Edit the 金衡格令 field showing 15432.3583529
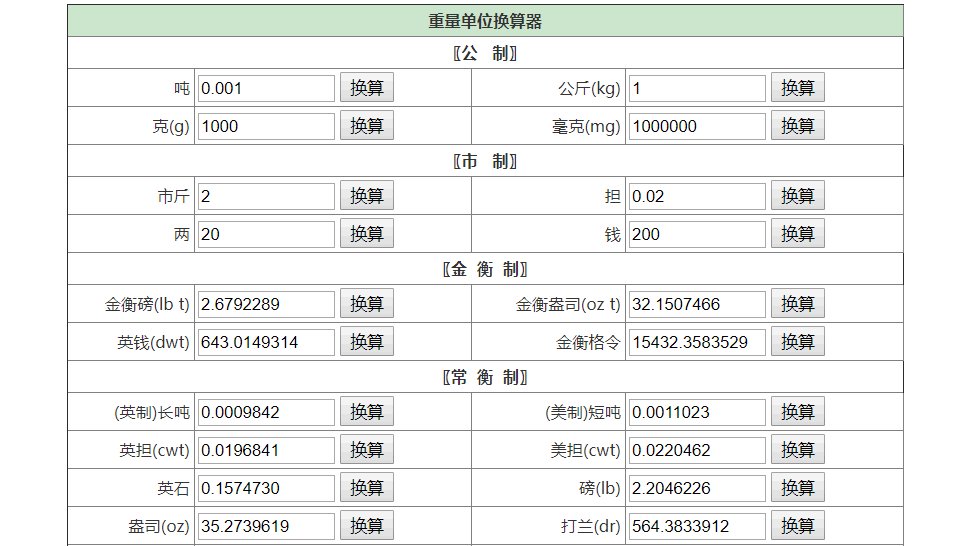 click(x=697, y=341)
